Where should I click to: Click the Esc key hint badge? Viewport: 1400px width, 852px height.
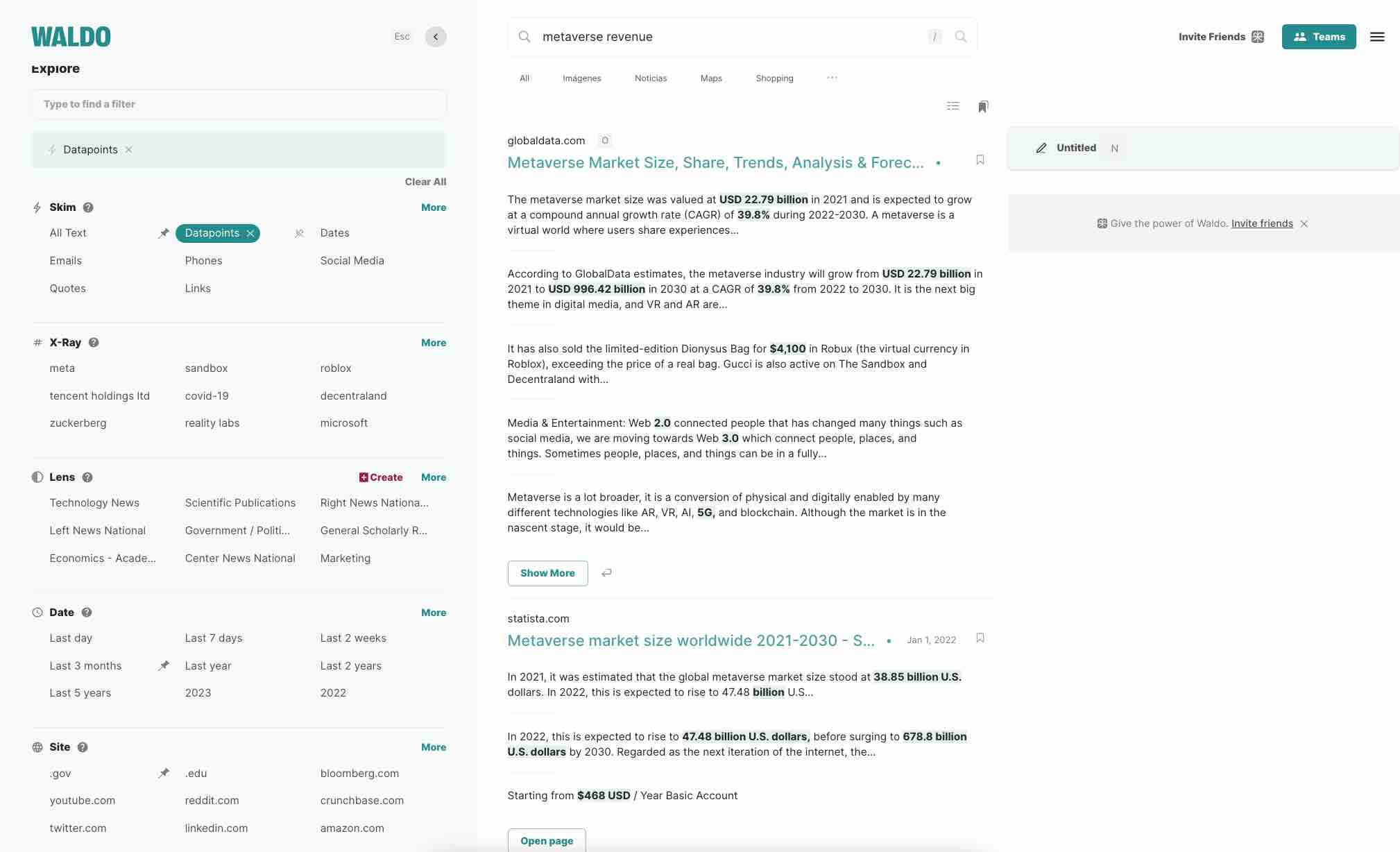pyautogui.click(x=402, y=37)
